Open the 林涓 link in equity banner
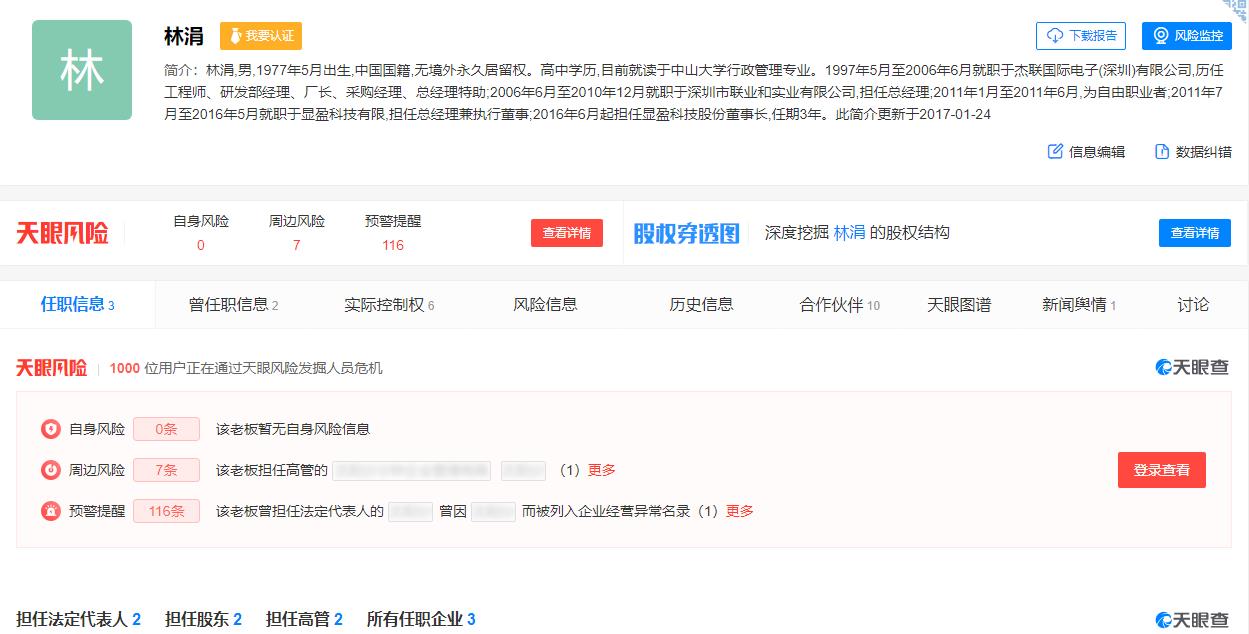Screen dimensions: 1249x634 pos(849,233)
